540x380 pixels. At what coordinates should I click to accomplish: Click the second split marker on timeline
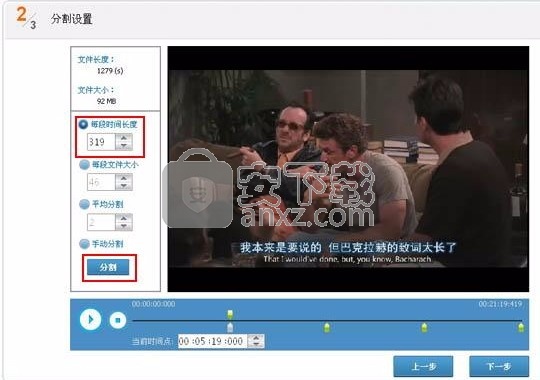pyautogui.click(x=327, y=327)
